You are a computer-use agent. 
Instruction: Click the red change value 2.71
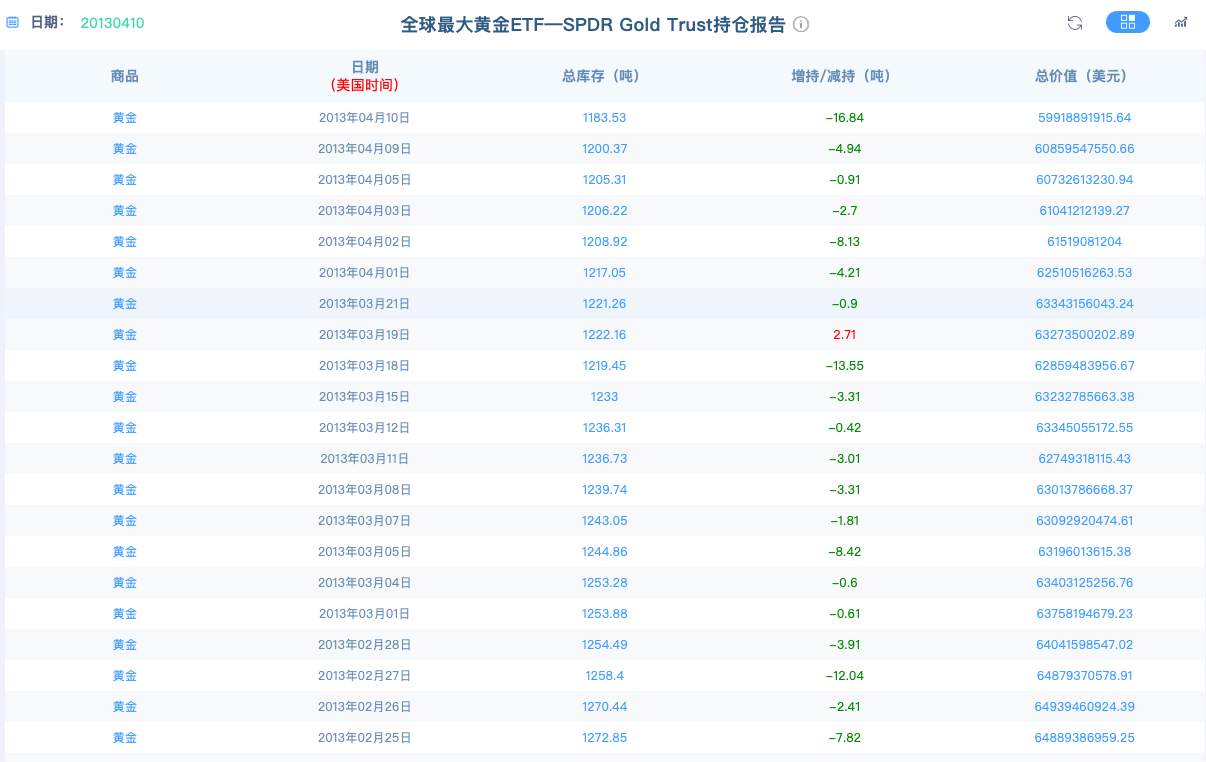coord(844,335)
